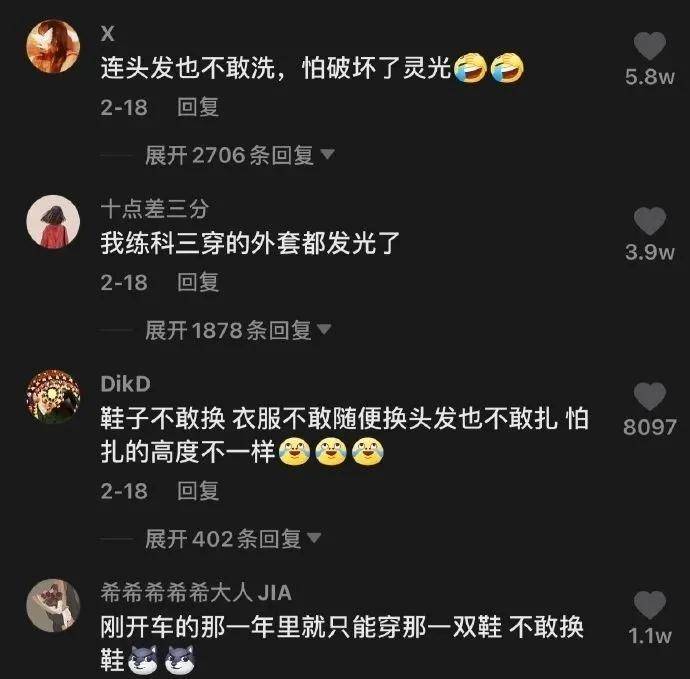The width and height of the screenshot is (690, 679).
Task: Expand 2706 replies under X's comment
Action: click(x=240, y=155)
